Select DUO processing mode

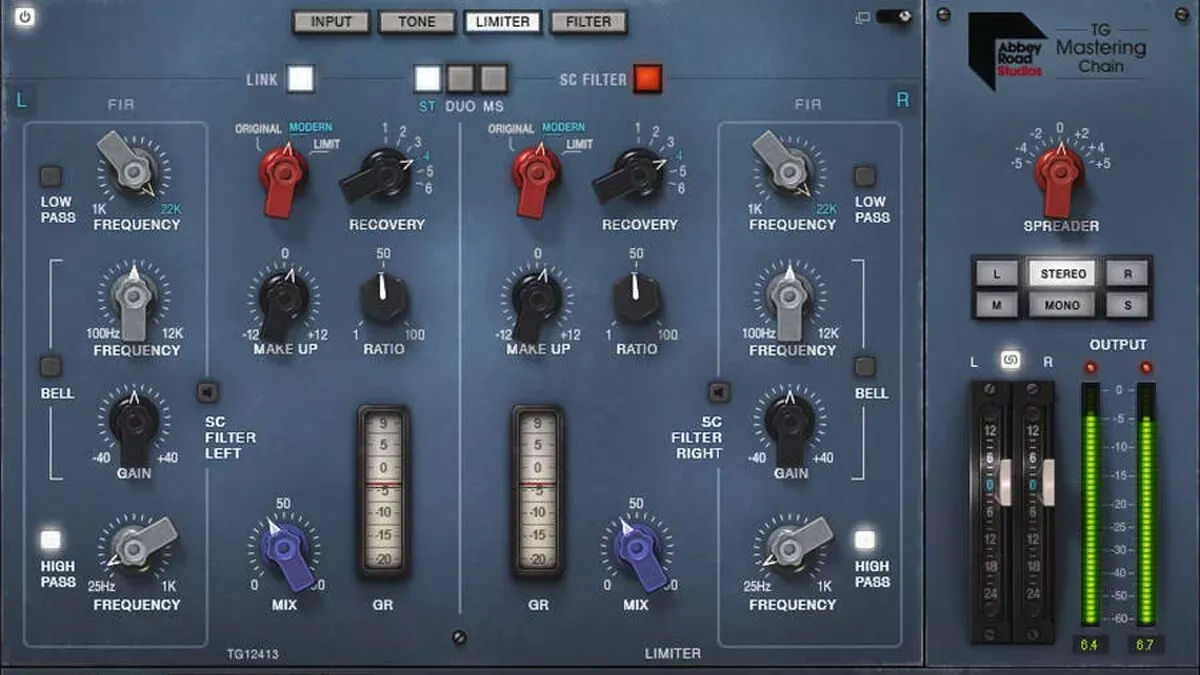[460, 78]
